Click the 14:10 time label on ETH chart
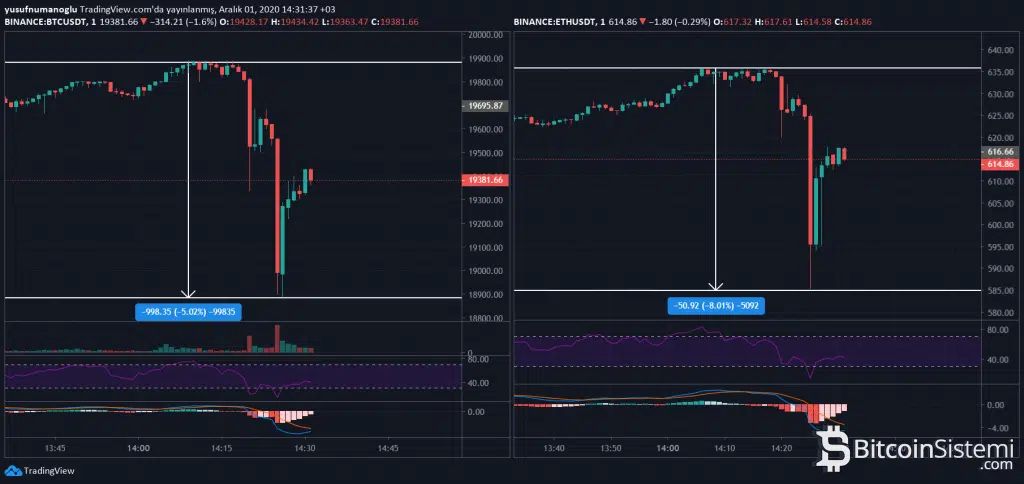Screen dimensions: 1024x484 725,448
